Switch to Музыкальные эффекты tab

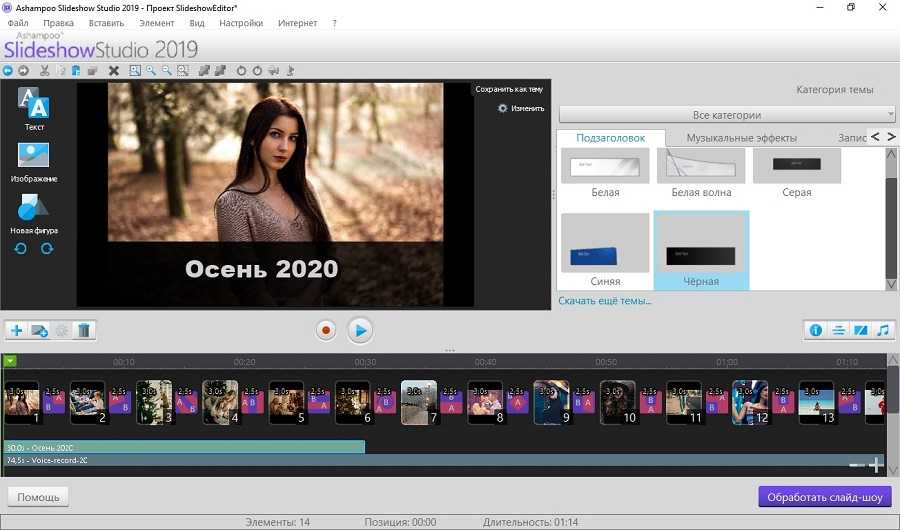pyautogui.click(x=742, y=138)
